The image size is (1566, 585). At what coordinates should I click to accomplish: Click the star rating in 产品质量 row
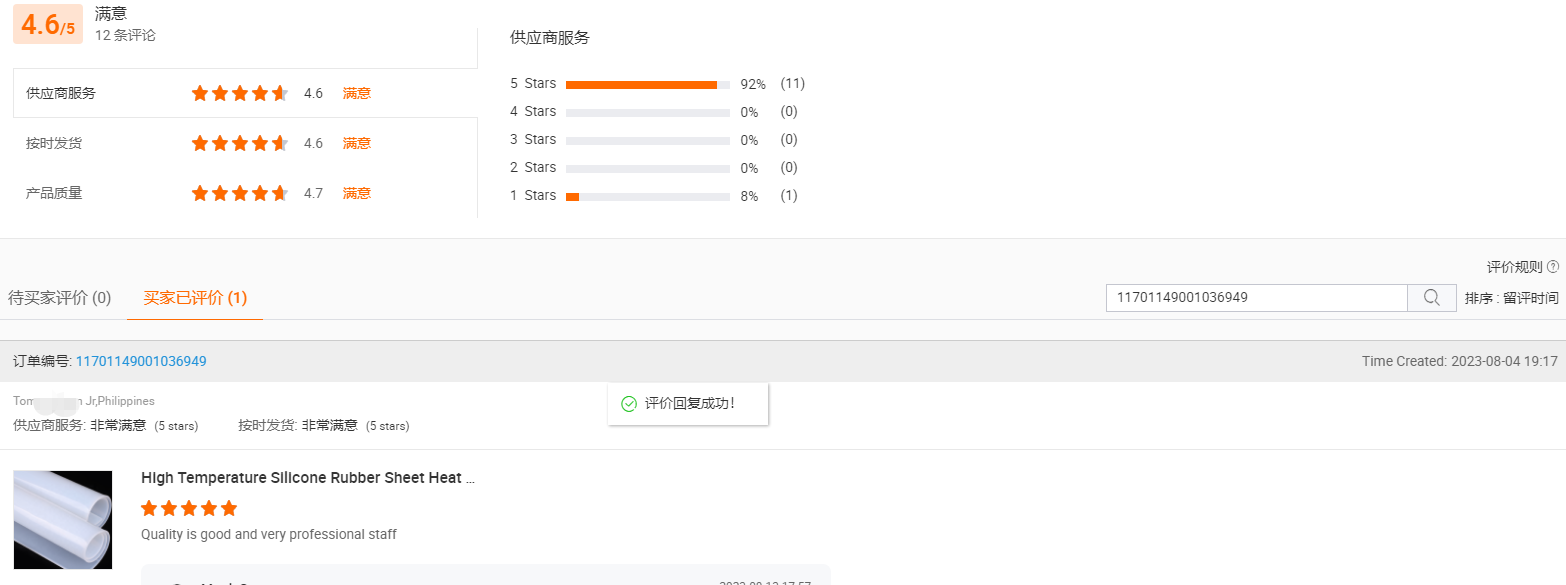tap(240, 193)
